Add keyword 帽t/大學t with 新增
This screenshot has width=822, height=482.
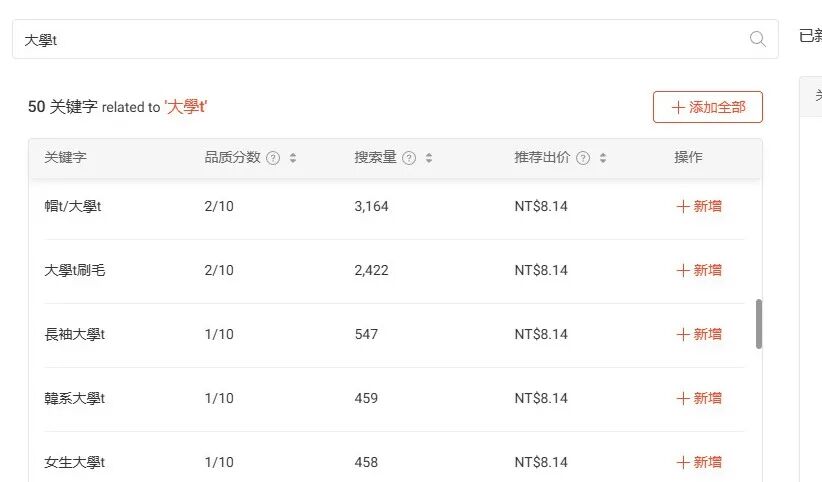pos(699,206)
